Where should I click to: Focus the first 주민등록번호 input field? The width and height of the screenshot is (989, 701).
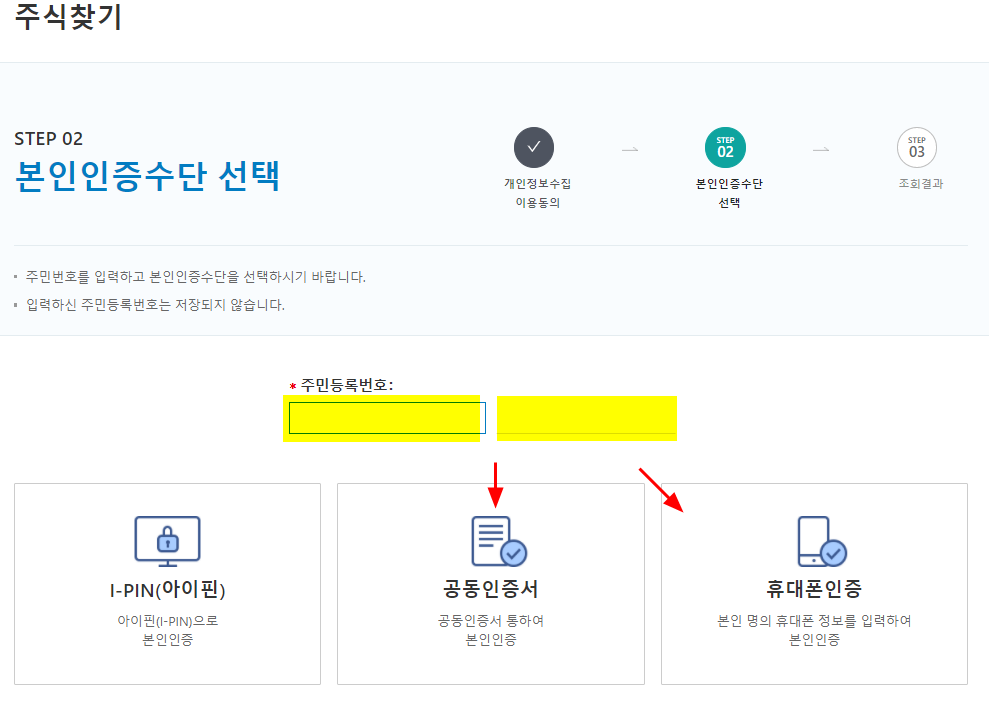(387, 418)
